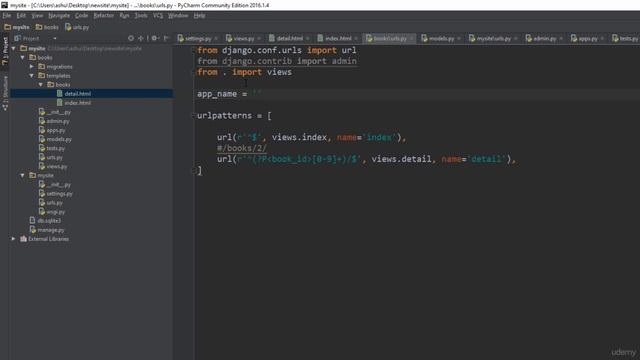Place cursor in the app_name string
The height and width of the screenshot is (360, 640).
[x=257, y=94]
